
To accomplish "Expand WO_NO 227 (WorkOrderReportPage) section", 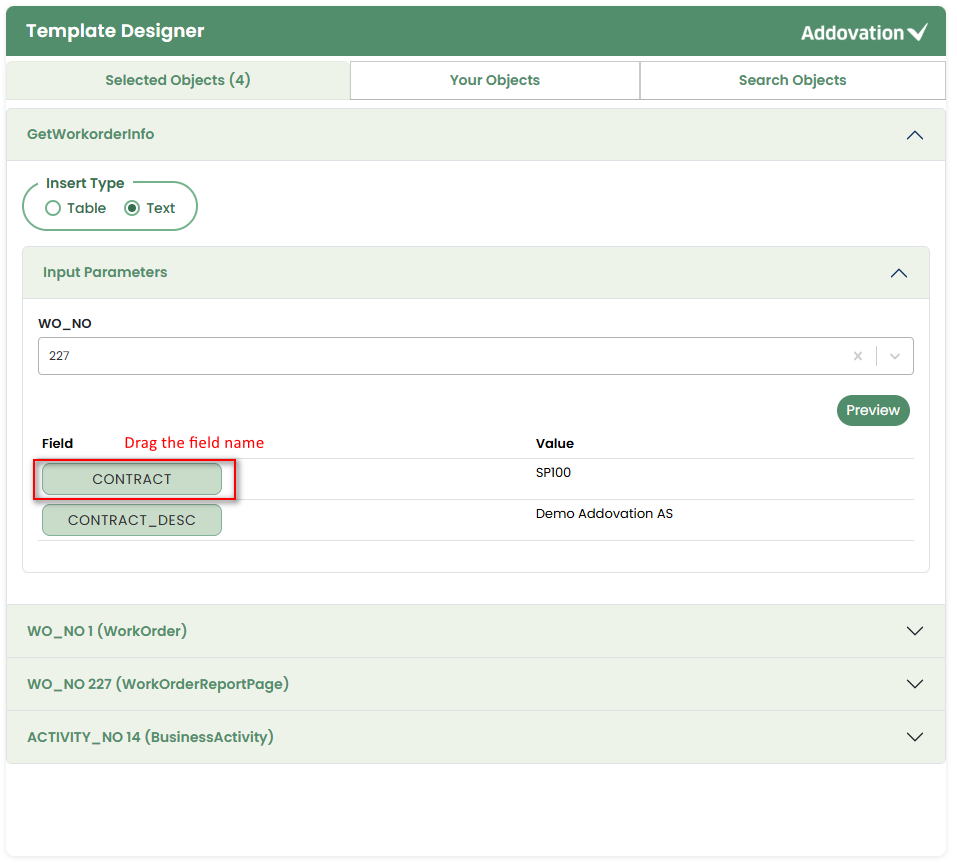I will 914,684.
